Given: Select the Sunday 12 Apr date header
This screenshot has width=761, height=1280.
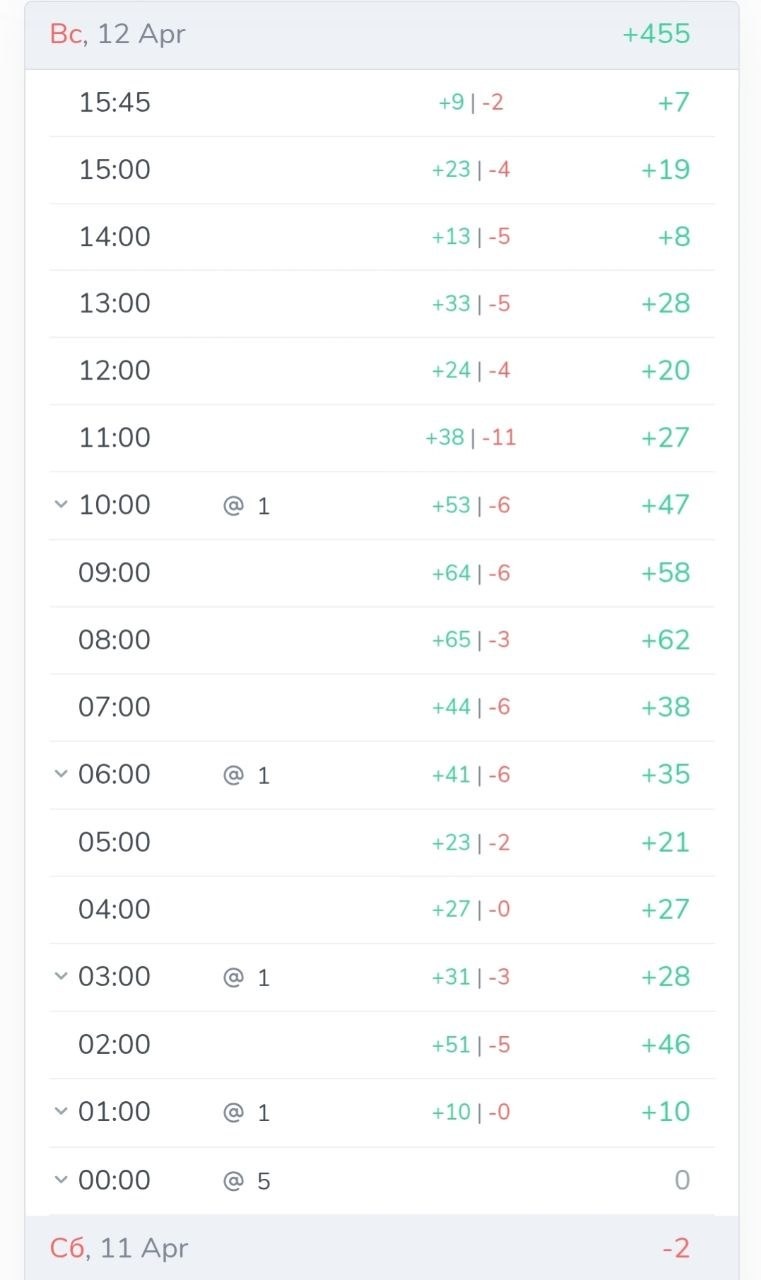Looking at the screenshot, I should point(118,34).
